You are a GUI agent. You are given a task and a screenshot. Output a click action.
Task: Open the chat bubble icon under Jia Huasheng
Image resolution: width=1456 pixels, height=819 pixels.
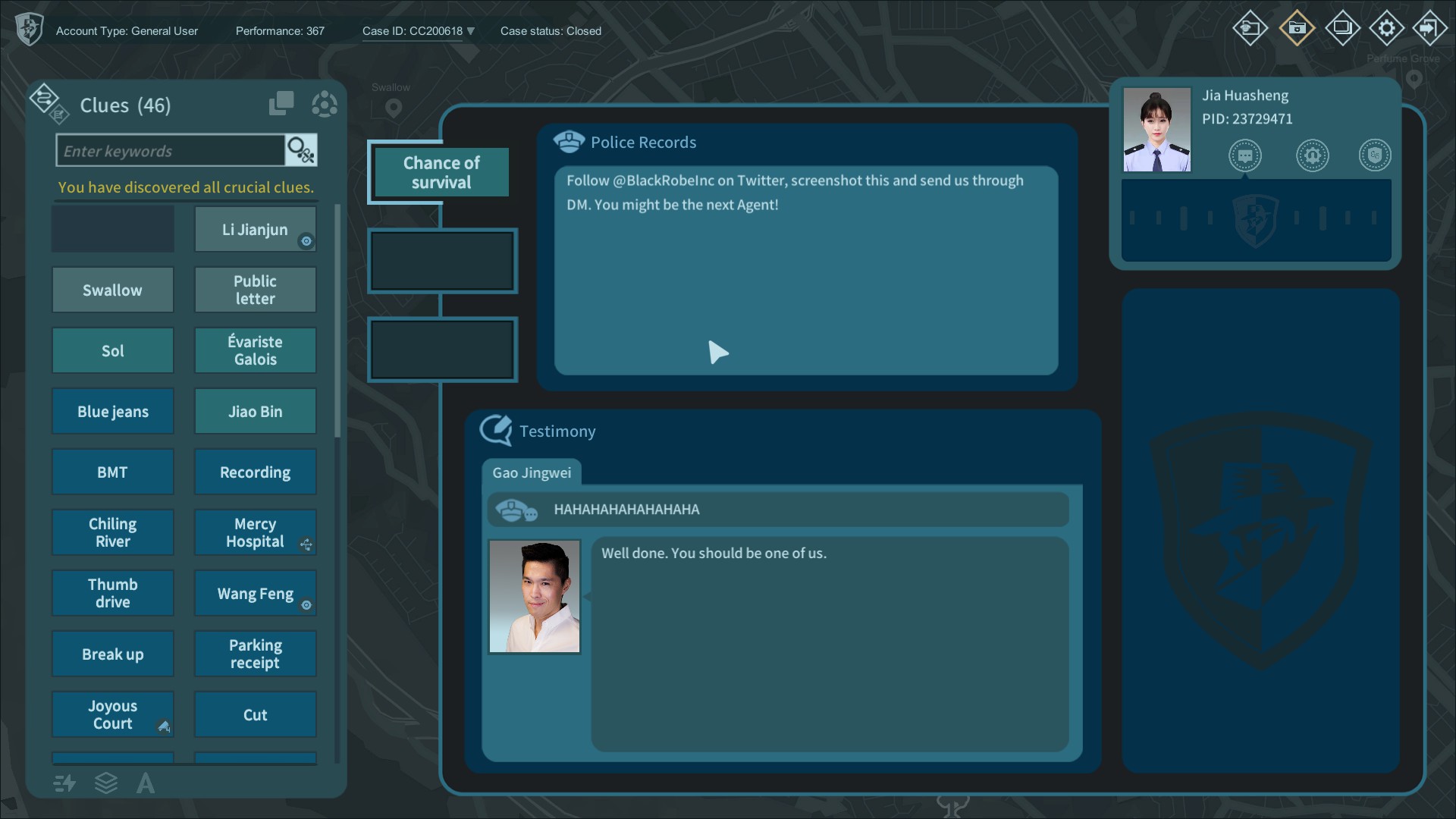point(1244,156)
